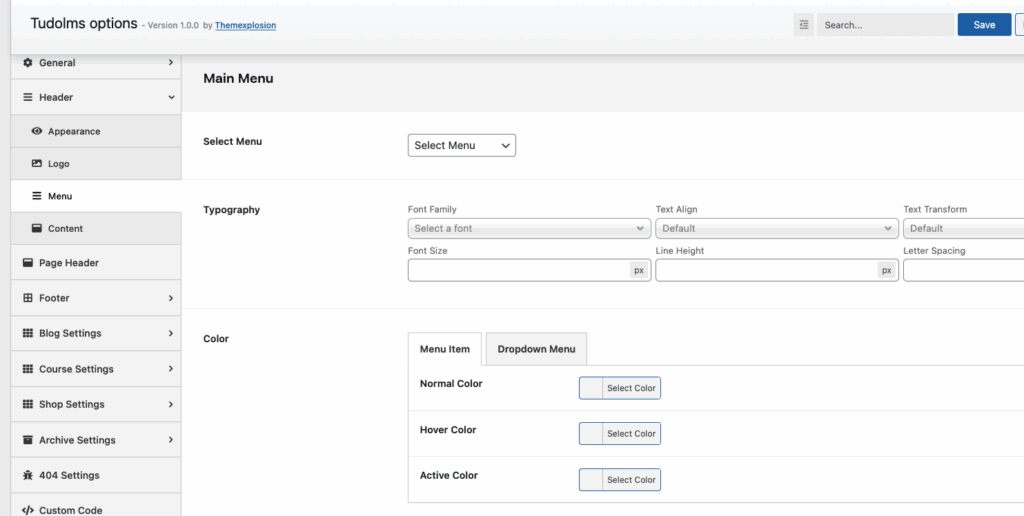Switch to the Dropdown Menu tab

coord(536,349)
